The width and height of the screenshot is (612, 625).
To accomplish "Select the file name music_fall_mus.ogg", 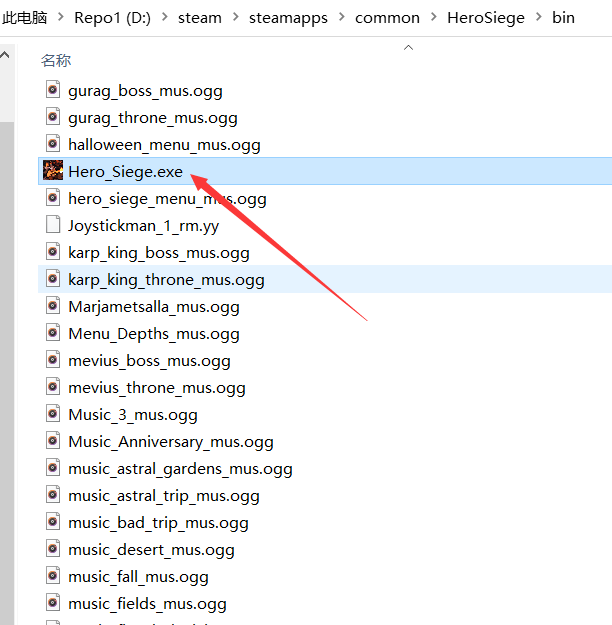I will pyautogui.click(x=138, y=577).
